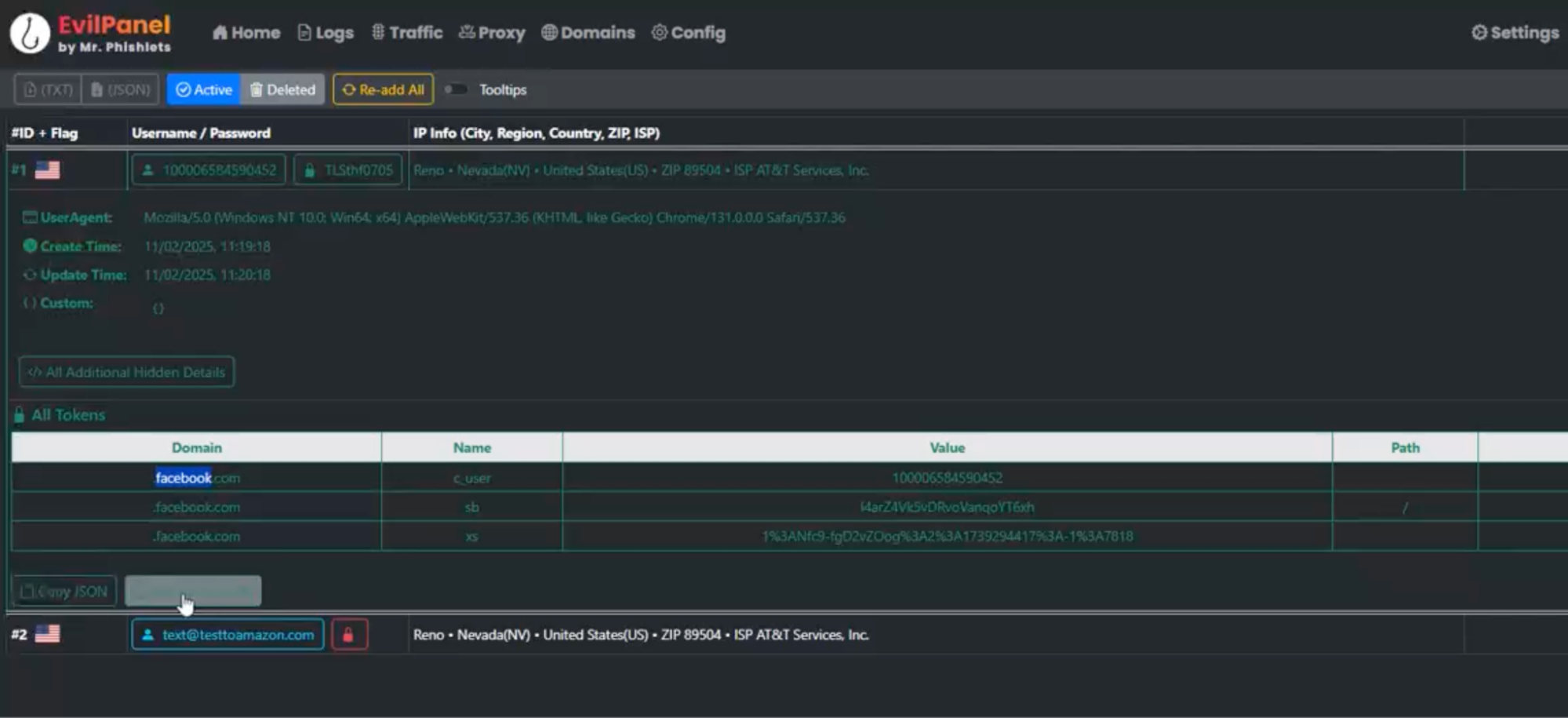Click the IP Info column header
1568x718 pixels.
(x=537, y=133)
